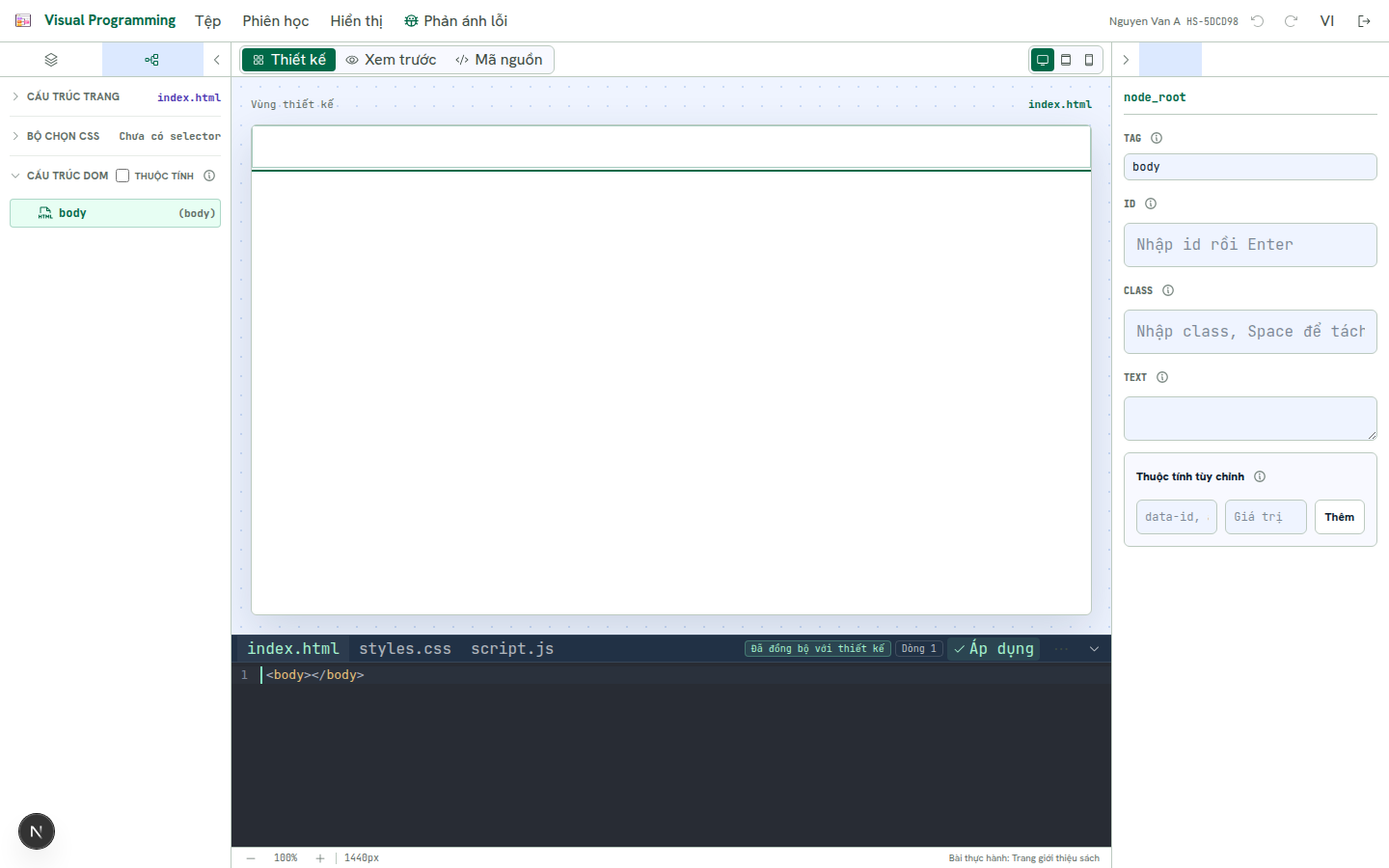The width and height of the screenshot is (1389, 868).
Task: Click the redo arrow icon
Action: [1291, 21]
